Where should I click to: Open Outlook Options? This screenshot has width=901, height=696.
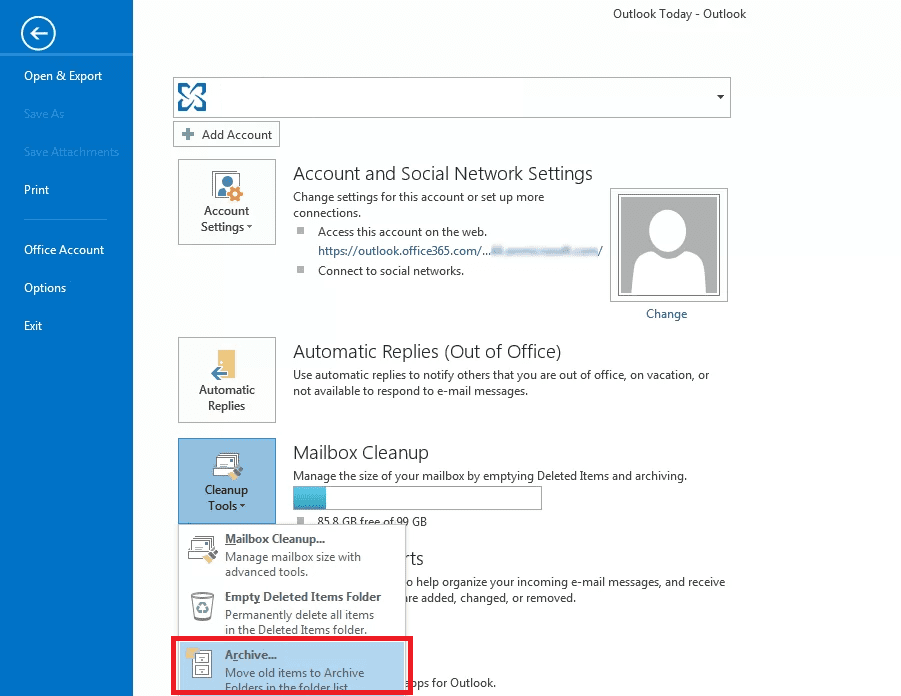point(45,287)
